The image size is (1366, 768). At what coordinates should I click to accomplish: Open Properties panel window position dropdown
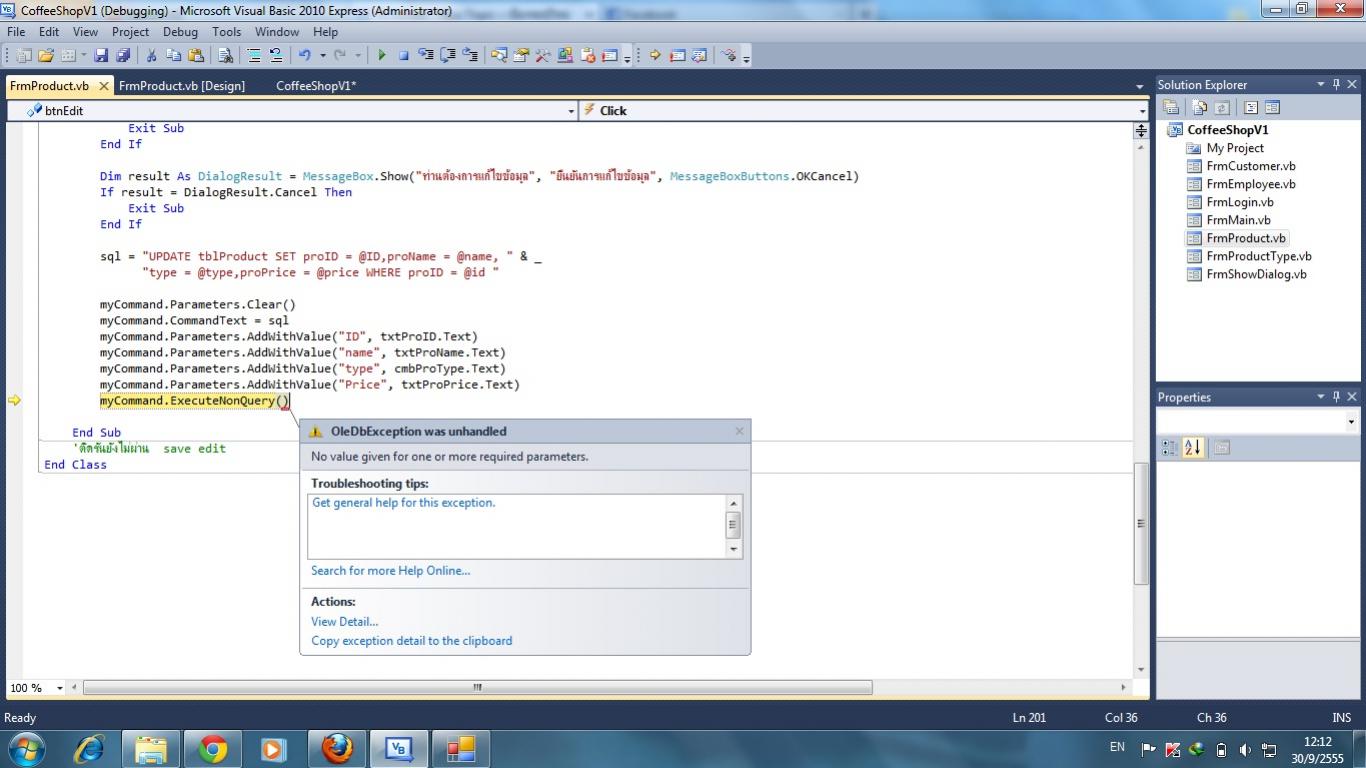(x=1321, y=397)
